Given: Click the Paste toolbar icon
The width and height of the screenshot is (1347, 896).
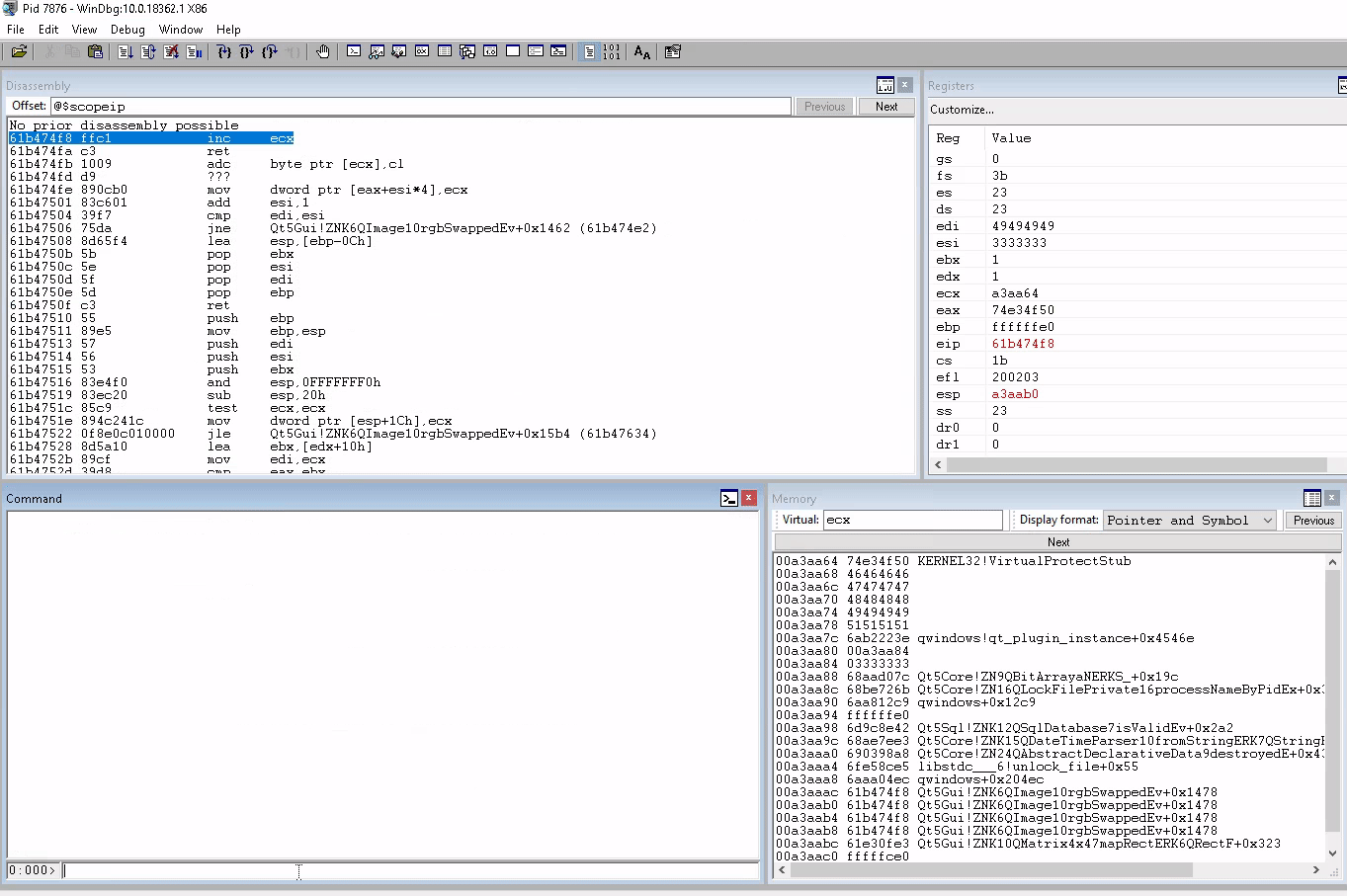Looking at the screenshot, I should tap(96, 51).
